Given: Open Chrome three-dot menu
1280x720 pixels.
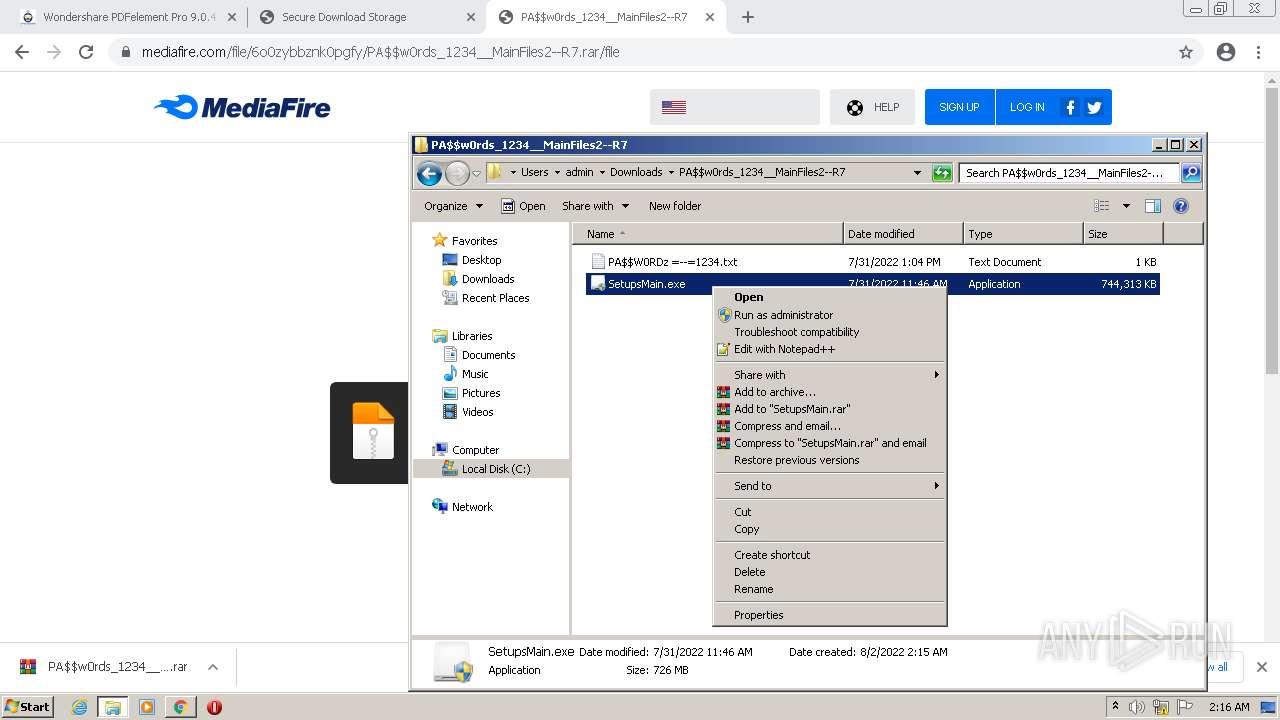Looking at the screenshot, I should pos(1258,52).
